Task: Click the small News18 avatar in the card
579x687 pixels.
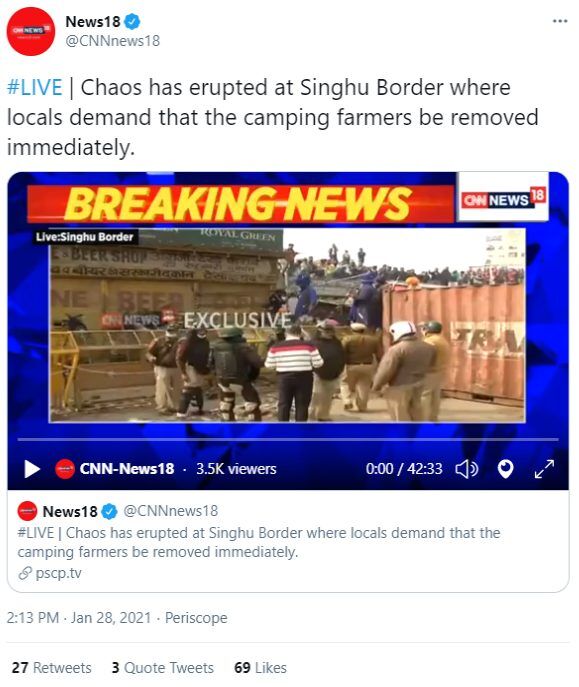Action: (x=27, y=511)
